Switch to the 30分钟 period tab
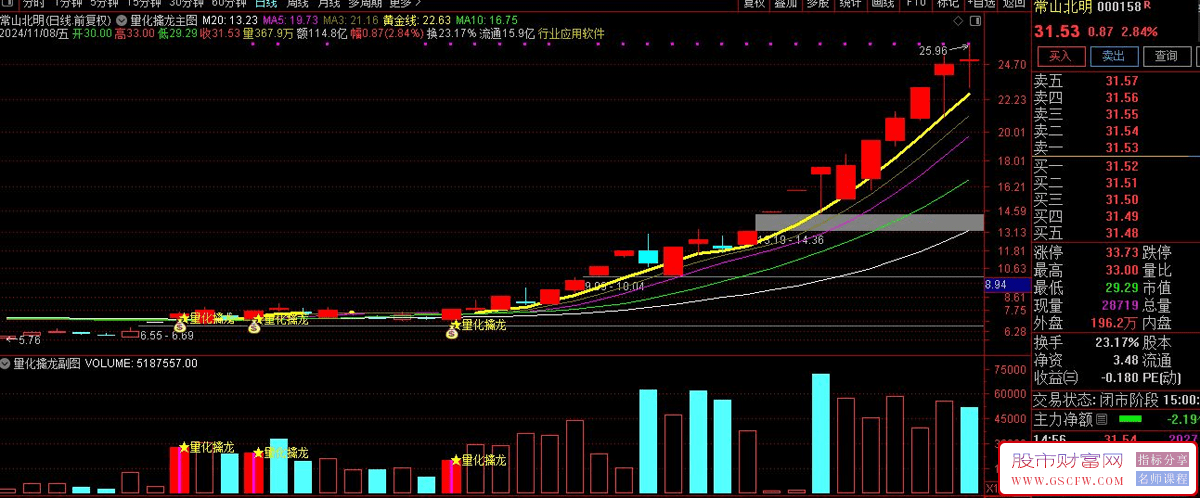The height and width of the screenshot is (498, 1200). (187, 3)
